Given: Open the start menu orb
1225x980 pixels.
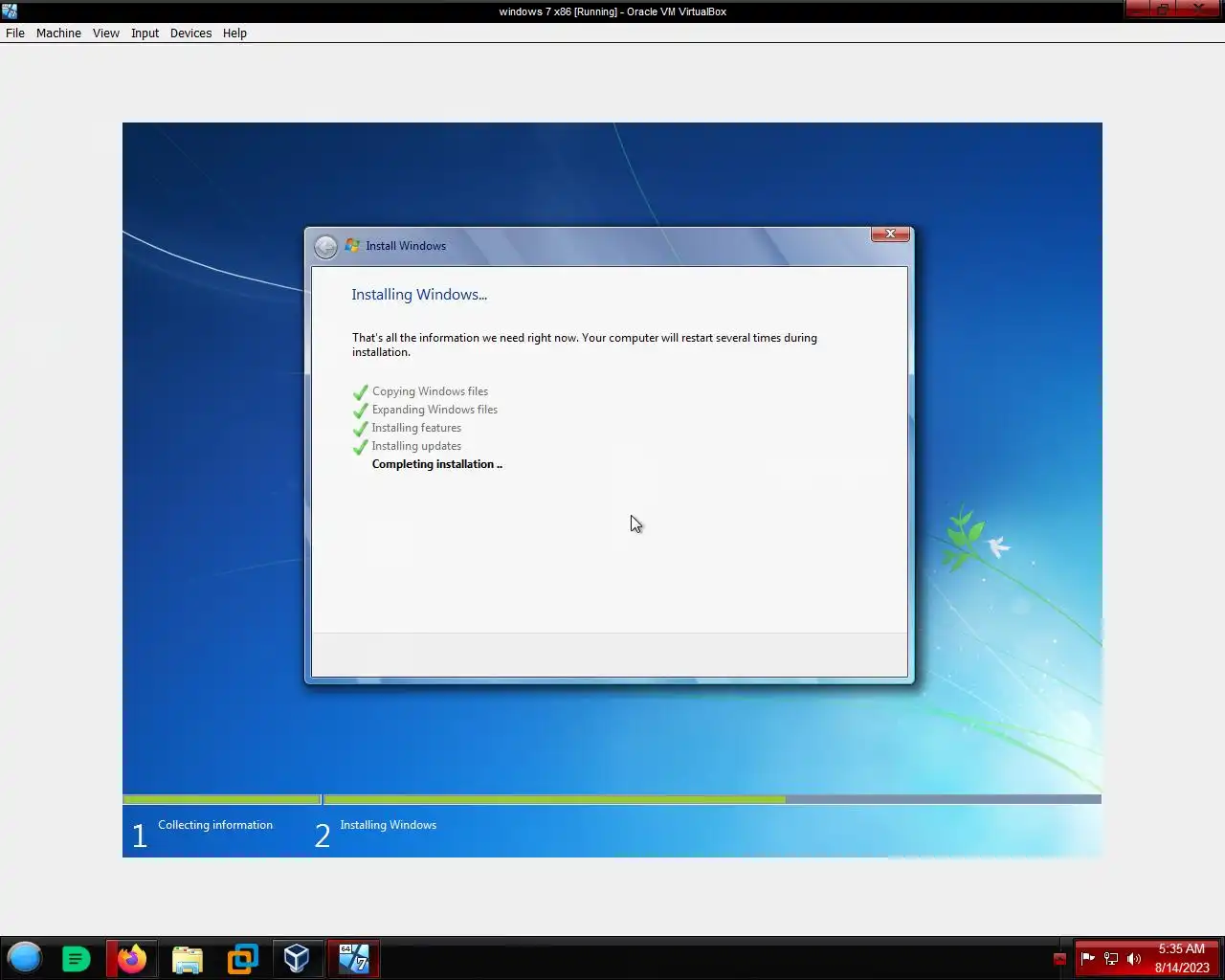Looking at the screenshot, I should coord(25,958).
